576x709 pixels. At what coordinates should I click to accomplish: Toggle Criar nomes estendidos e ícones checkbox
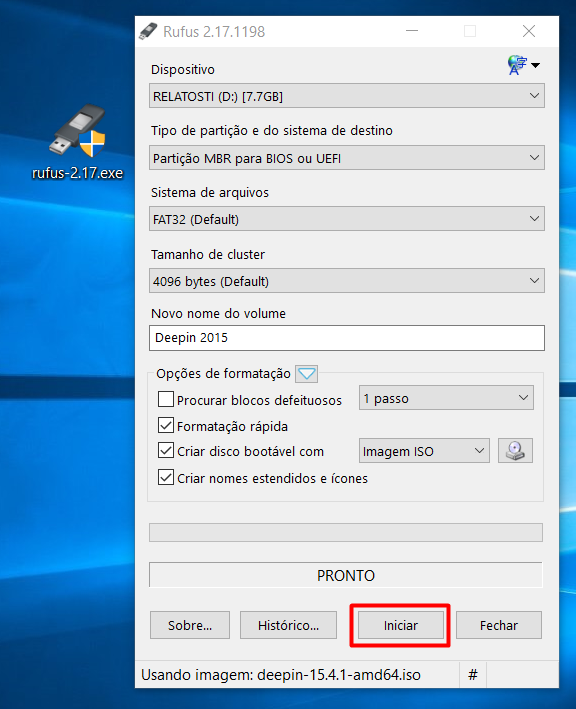point(165,477)
